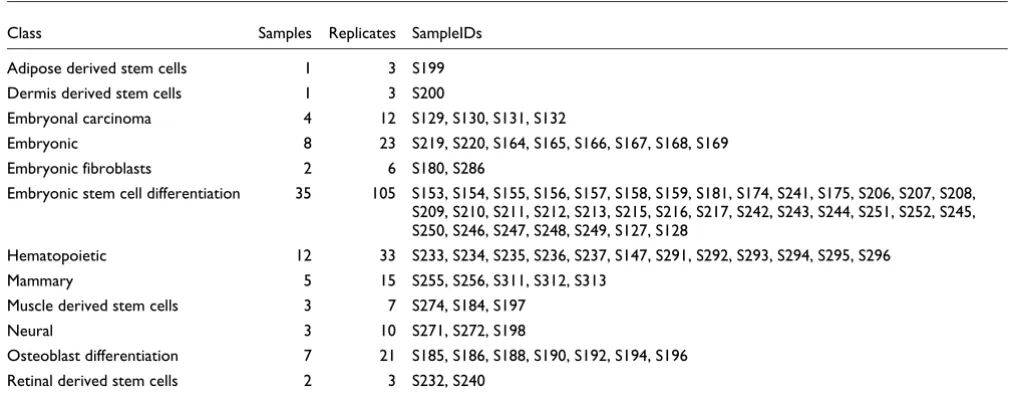Screen dimensions: 1012x395
Task: Select the Embryonic fibroblasts row label
Action: coord(79,168)
